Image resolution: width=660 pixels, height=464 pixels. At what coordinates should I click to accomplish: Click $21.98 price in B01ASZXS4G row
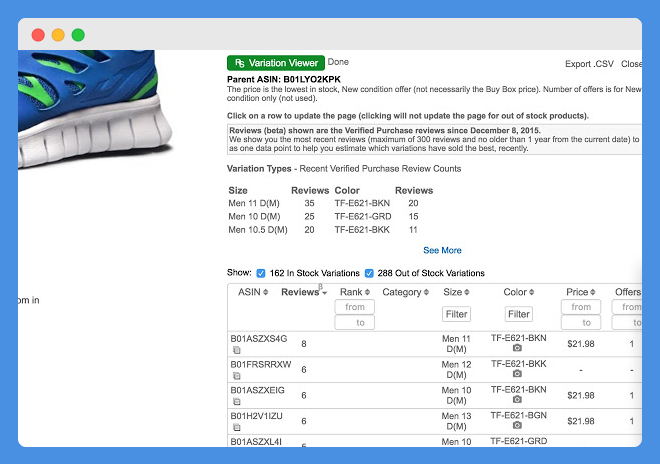point(581,344)
